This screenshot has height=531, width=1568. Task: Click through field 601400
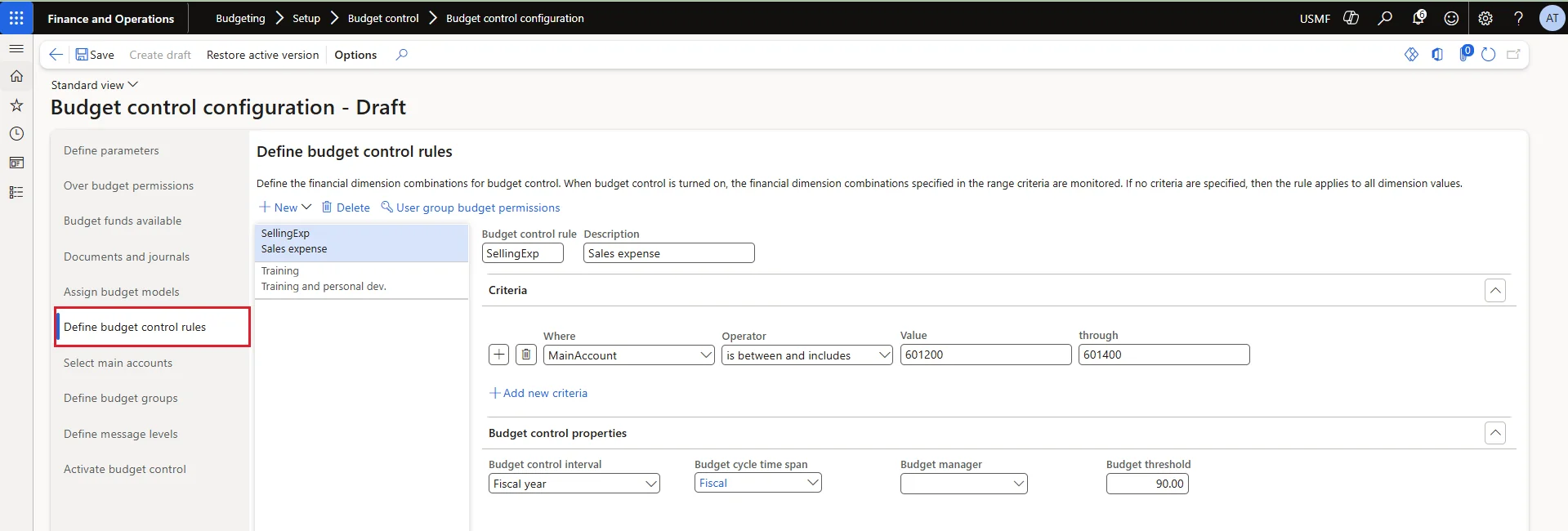tap(1164, 355)
